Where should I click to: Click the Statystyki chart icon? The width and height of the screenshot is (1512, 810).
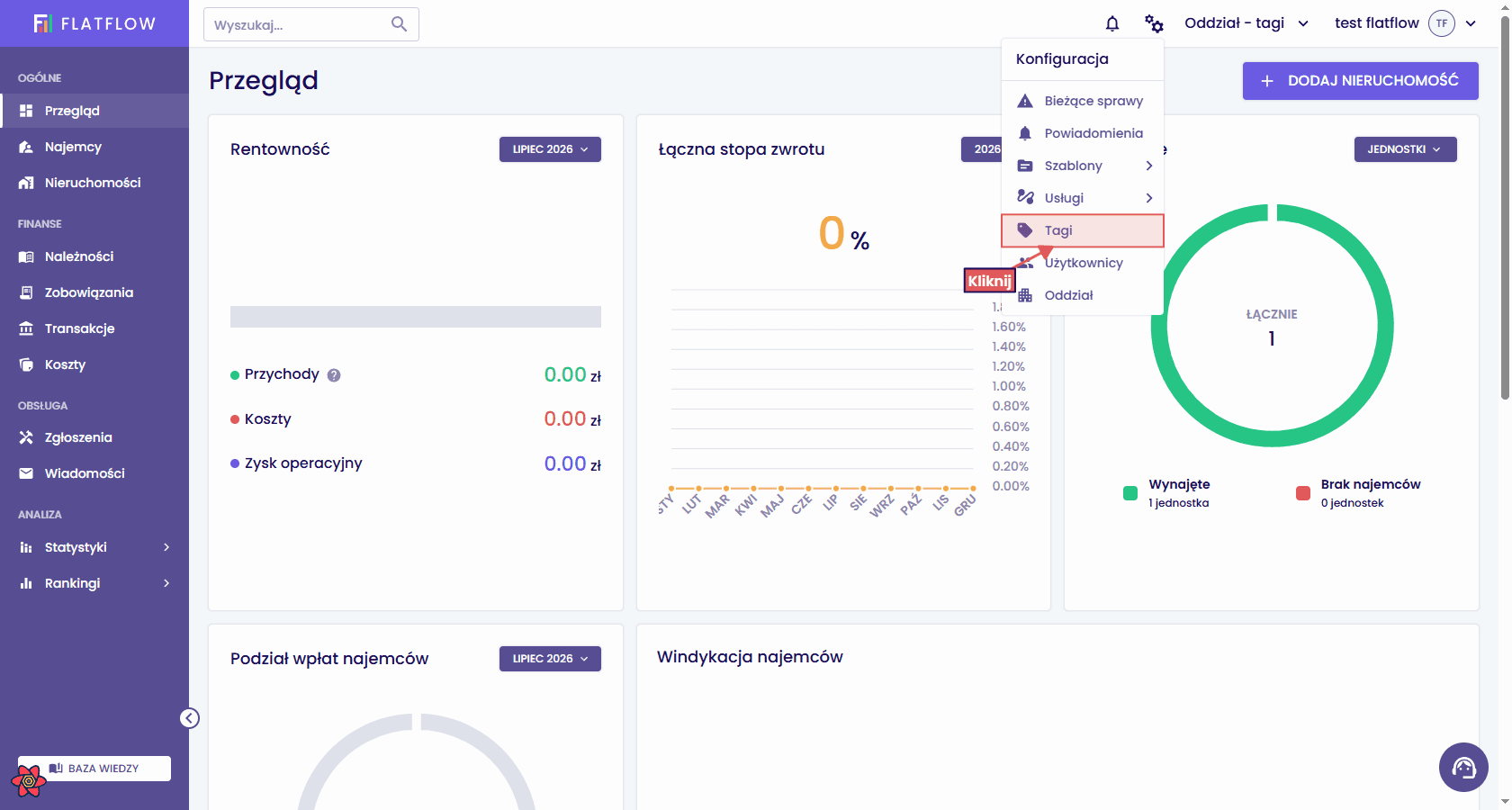pyautogui.click(x=26, y=547)
